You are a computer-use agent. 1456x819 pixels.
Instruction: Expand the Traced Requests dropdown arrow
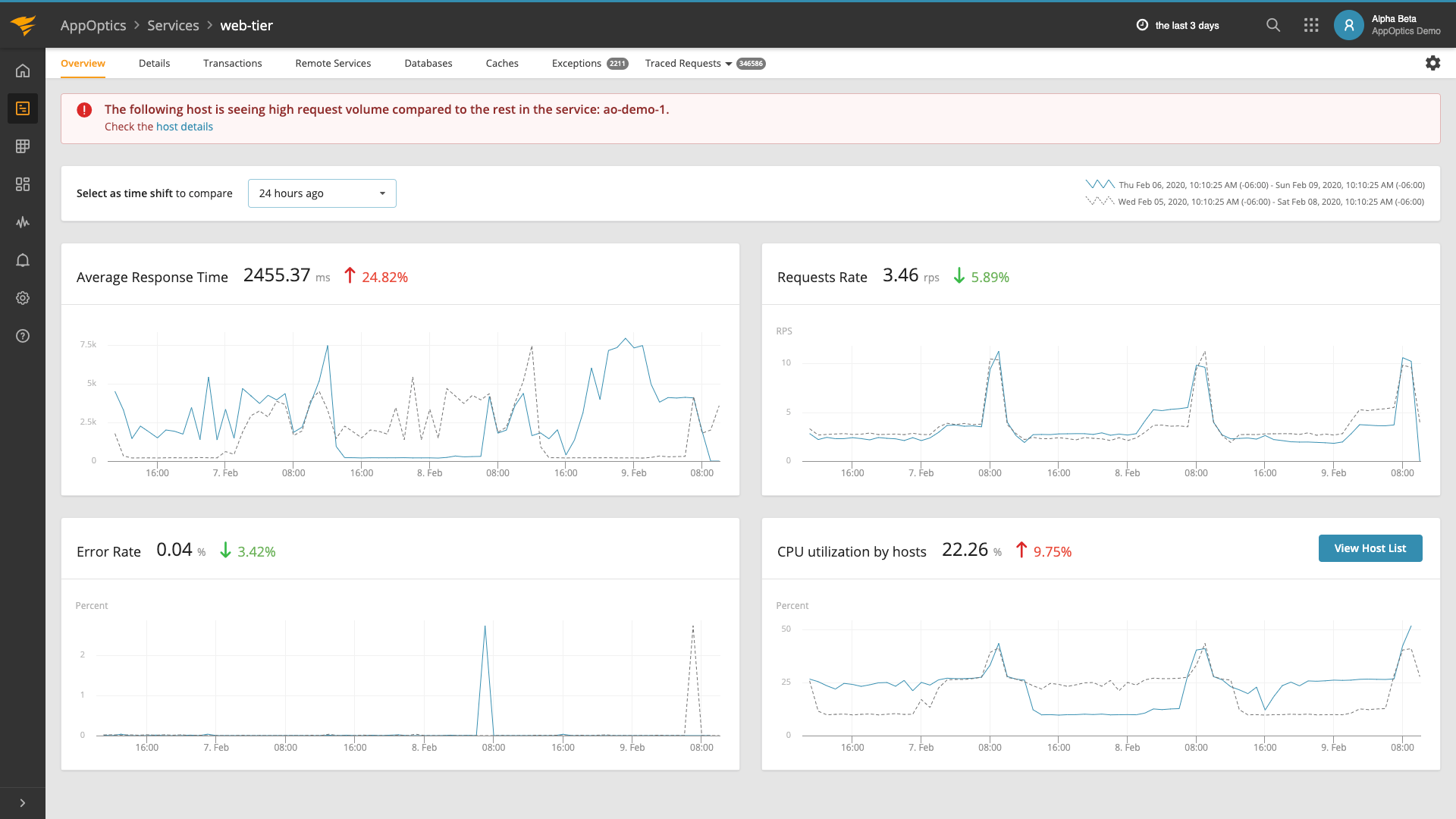[x=729, y=64]
